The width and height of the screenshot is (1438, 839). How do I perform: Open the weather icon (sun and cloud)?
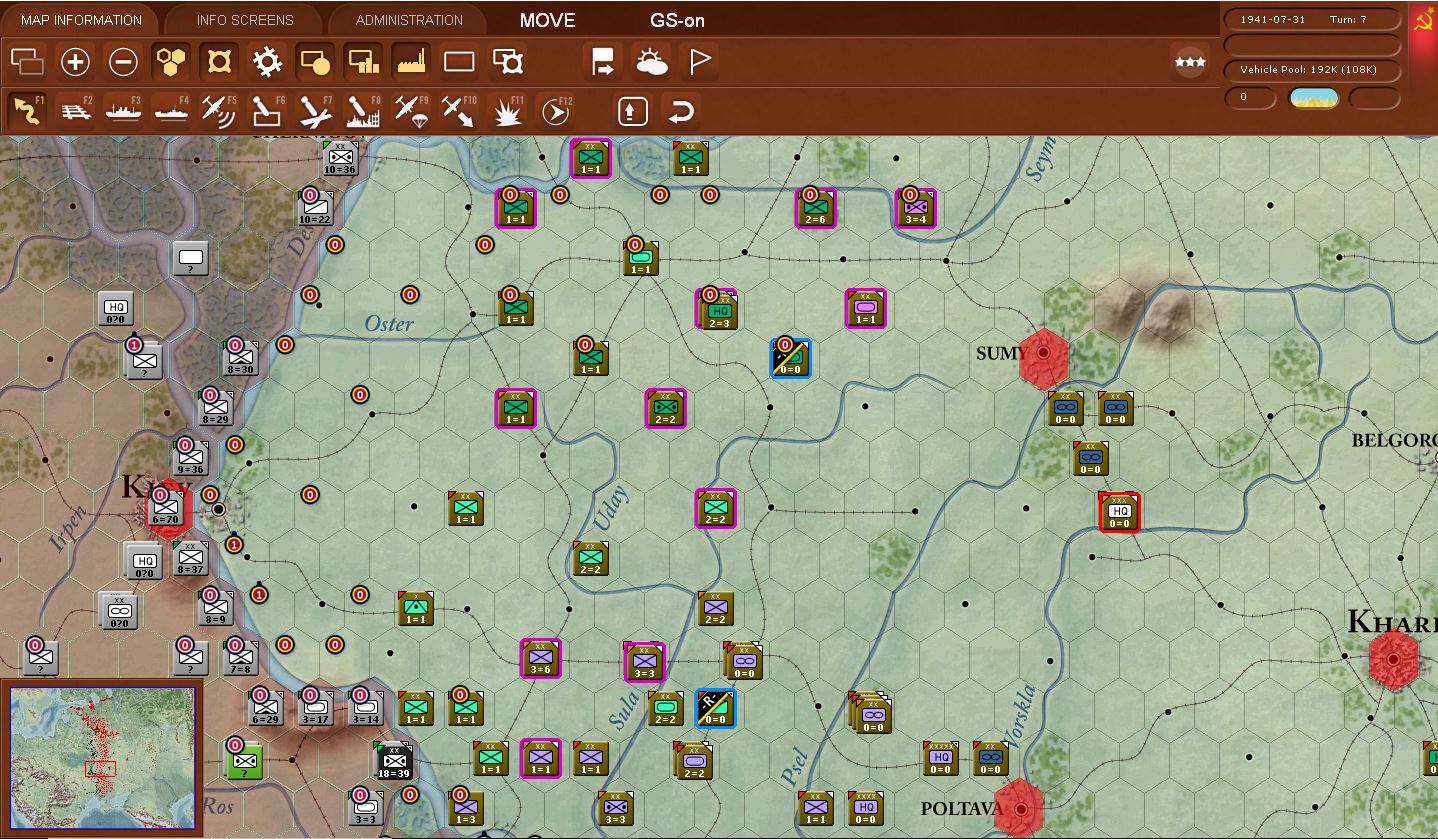[x=652, y=62]
